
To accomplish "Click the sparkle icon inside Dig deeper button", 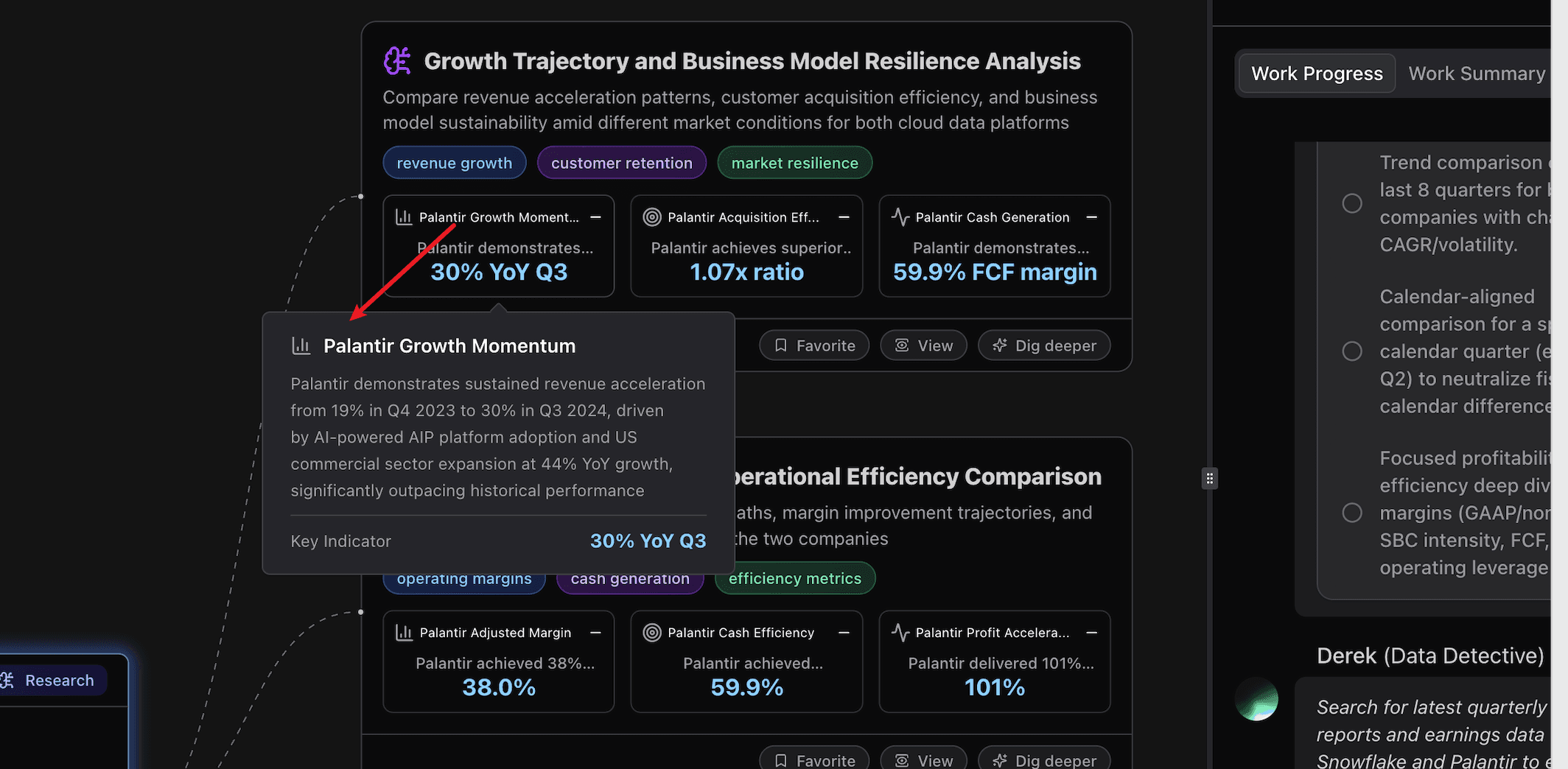I will 999,345.
